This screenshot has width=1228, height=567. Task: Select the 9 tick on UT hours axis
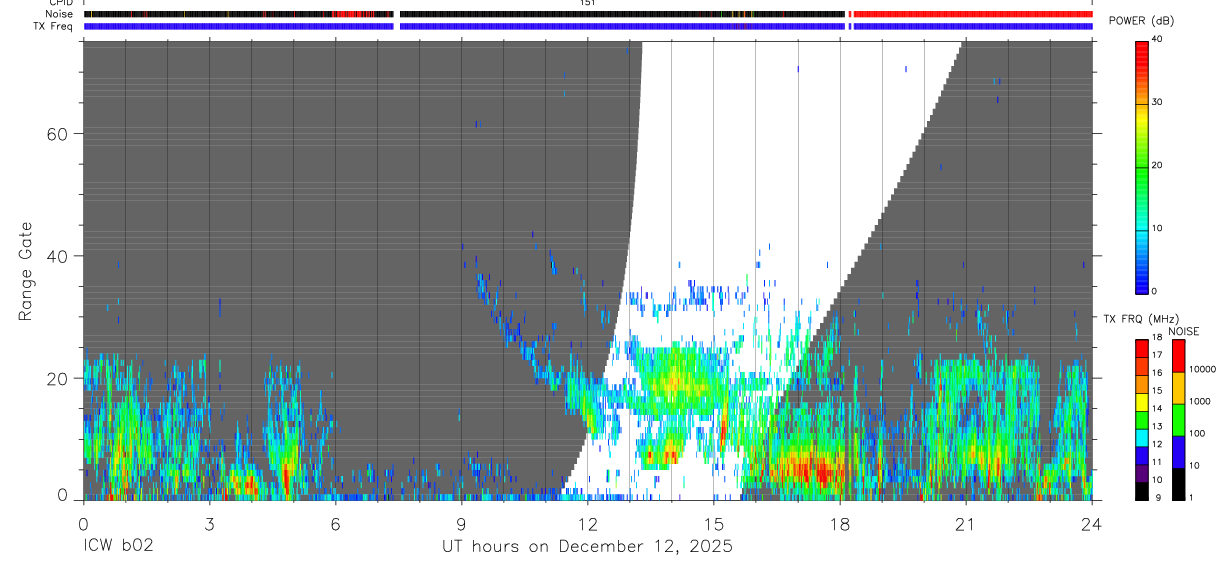point(461,523)
